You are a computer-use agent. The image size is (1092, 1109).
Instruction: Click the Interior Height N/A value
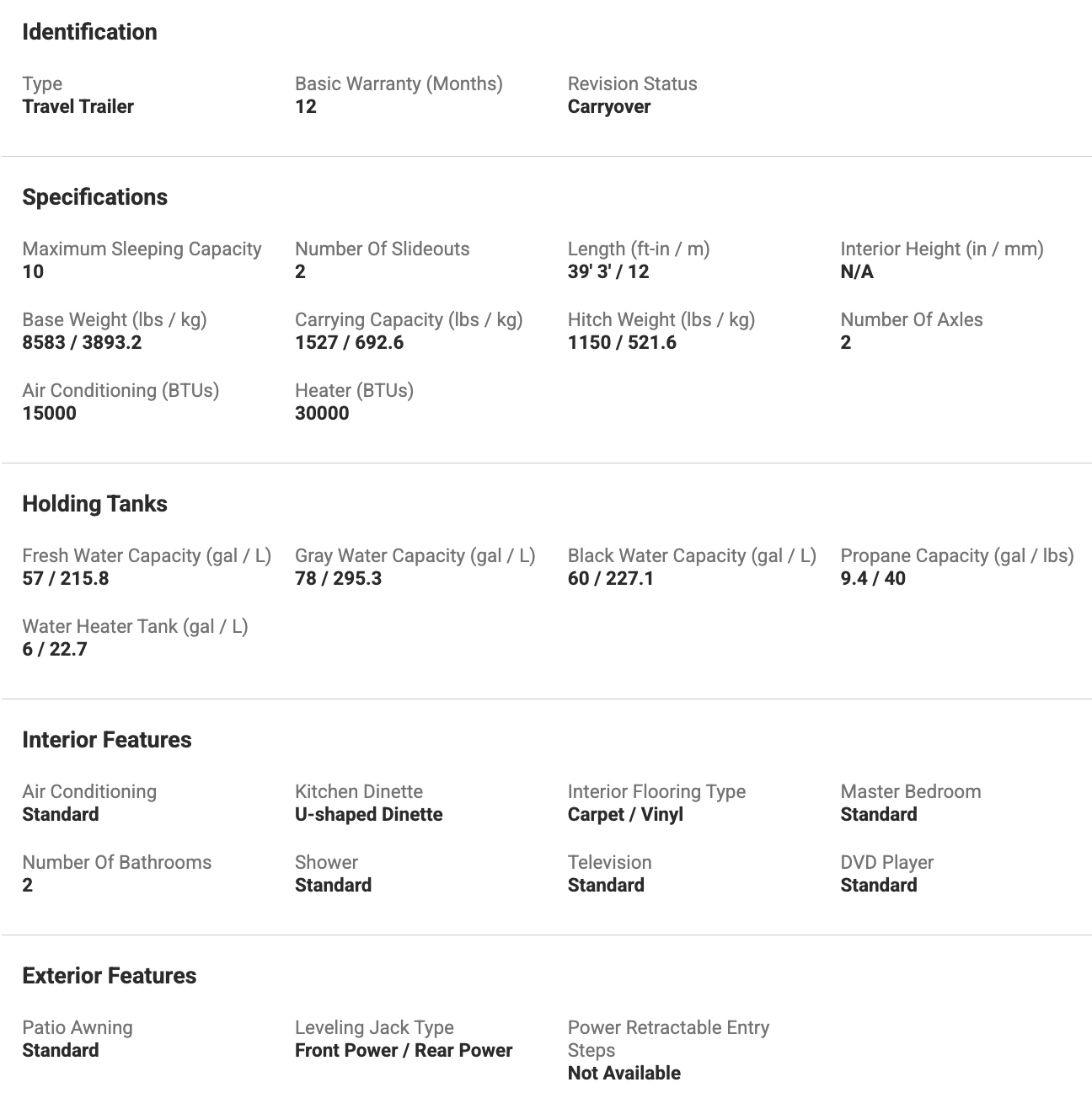[856, 271]
